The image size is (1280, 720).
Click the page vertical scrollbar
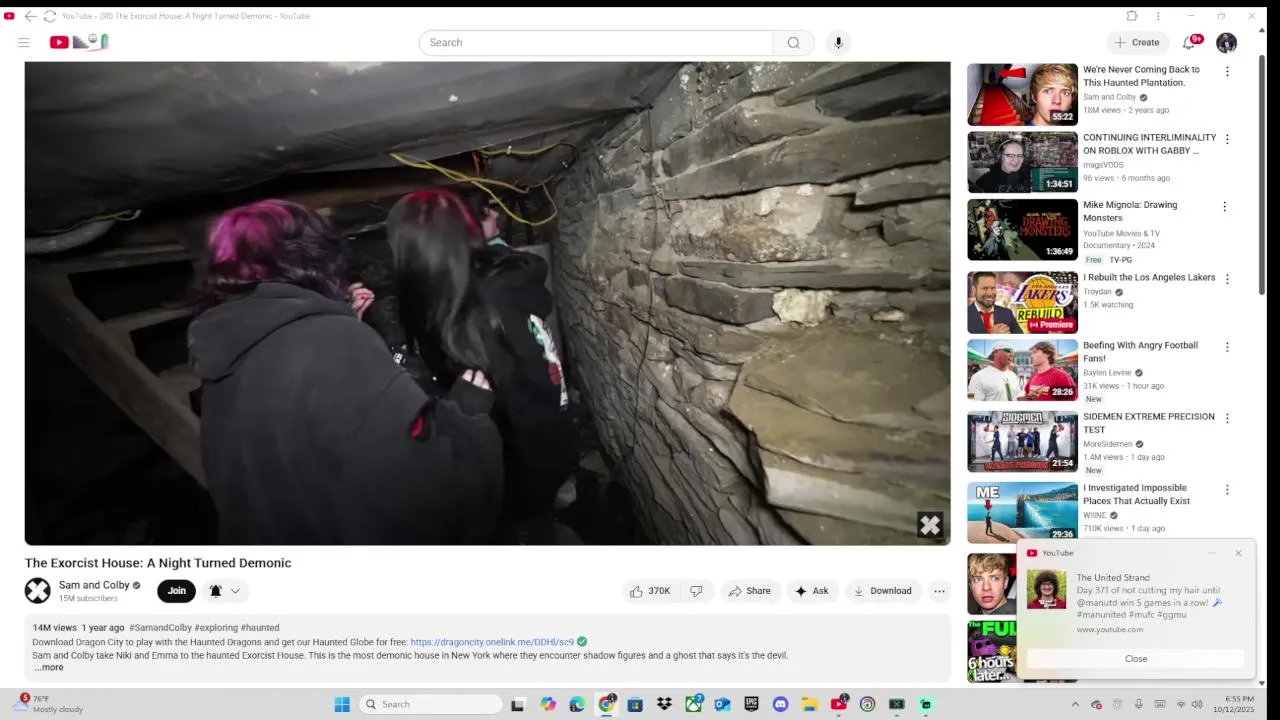coord(1262,175)
